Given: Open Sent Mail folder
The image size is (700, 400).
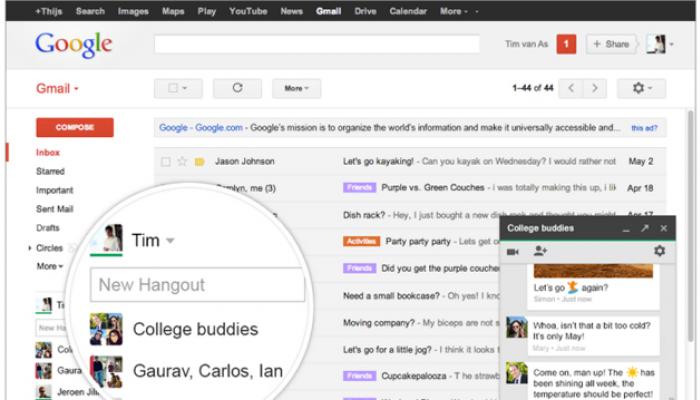Looking at the screenshot, I should pyautogui.click(x=54, y=209).
